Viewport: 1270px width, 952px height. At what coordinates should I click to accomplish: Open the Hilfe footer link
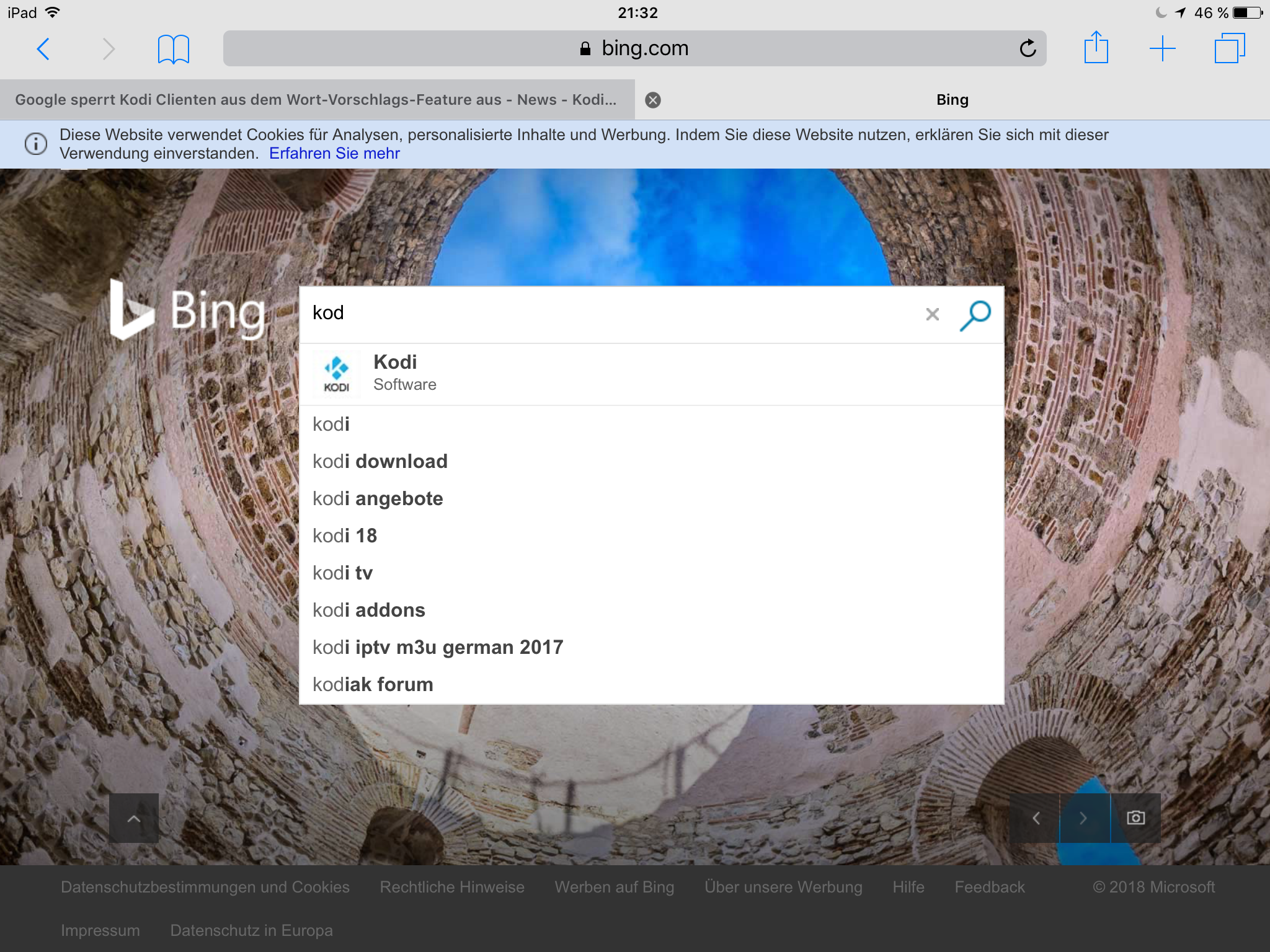(908, 887)
